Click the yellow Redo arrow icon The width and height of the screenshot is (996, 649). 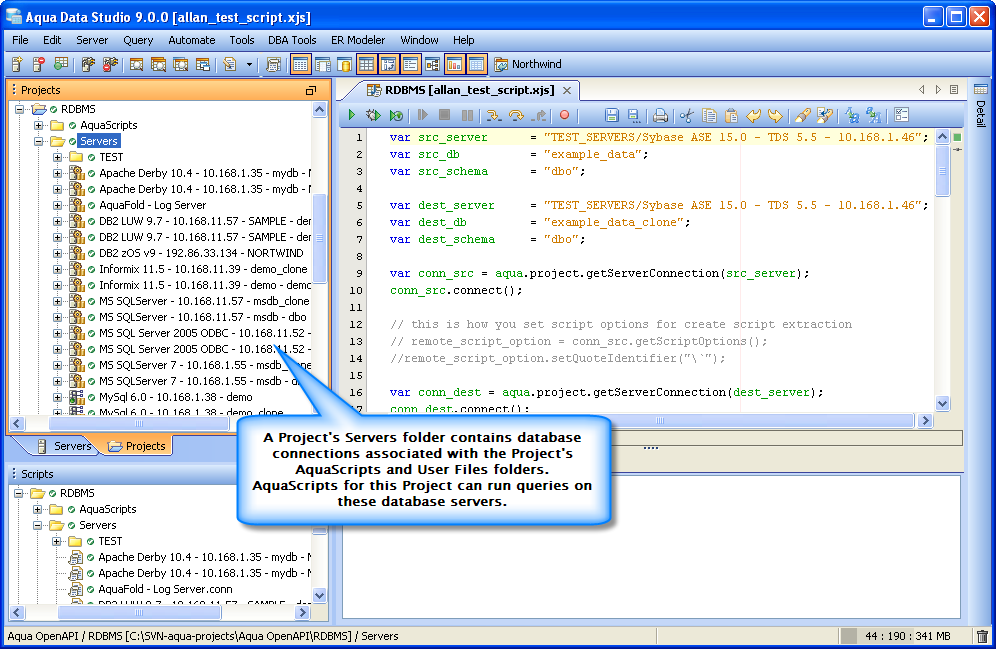[x=775, y=115]
